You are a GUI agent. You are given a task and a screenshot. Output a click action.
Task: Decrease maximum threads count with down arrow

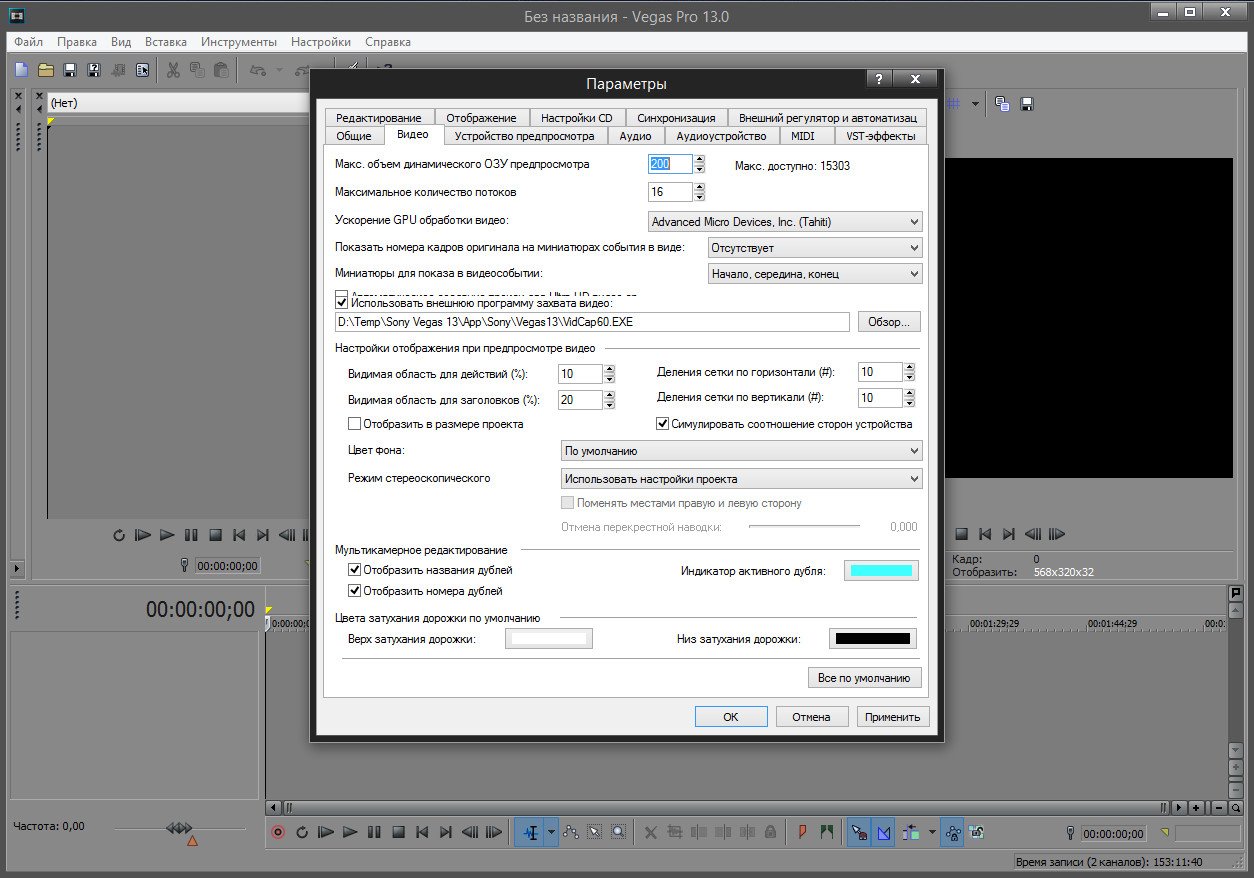700,197
